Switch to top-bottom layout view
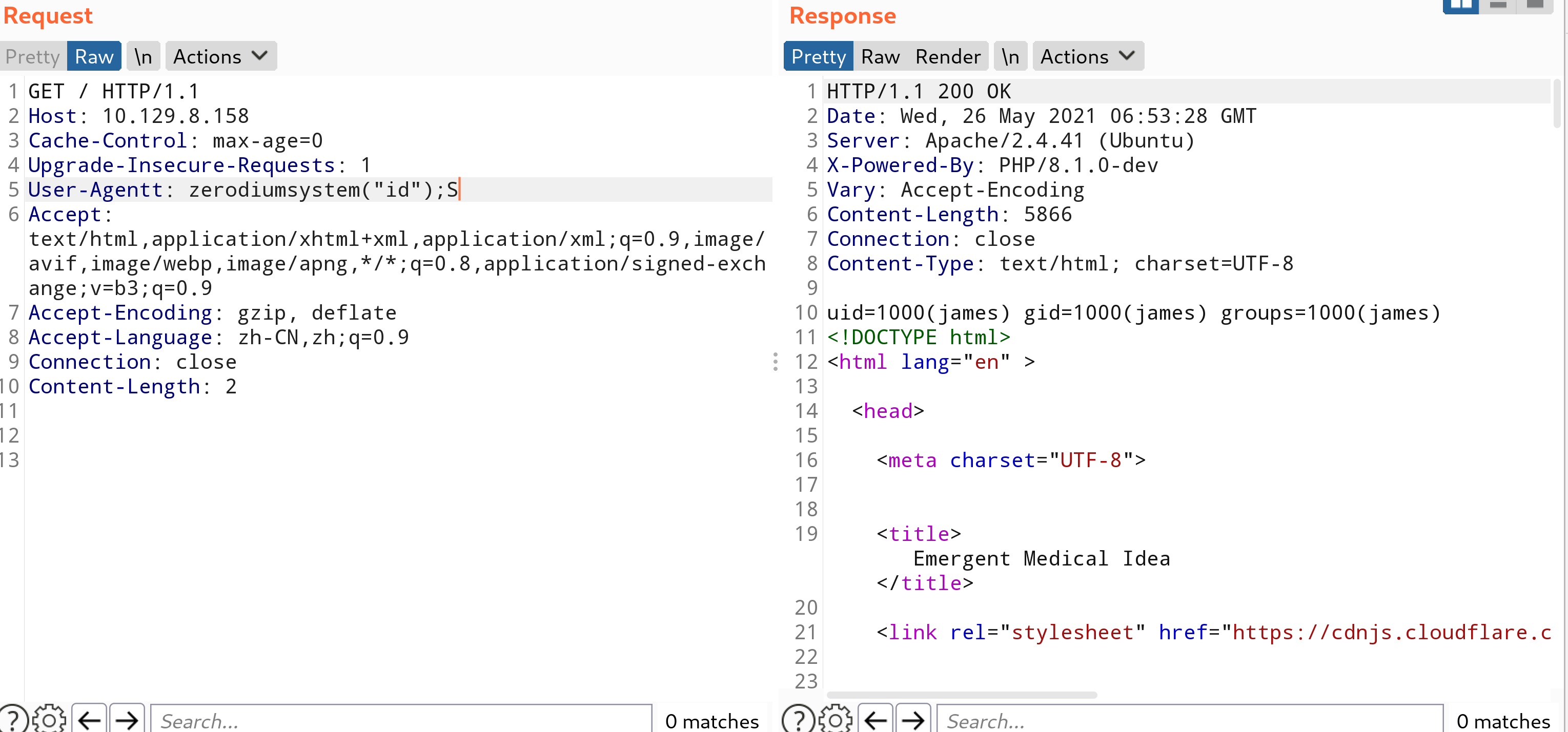Viewport: 1568px width, 732px height. click(1497, 6)
